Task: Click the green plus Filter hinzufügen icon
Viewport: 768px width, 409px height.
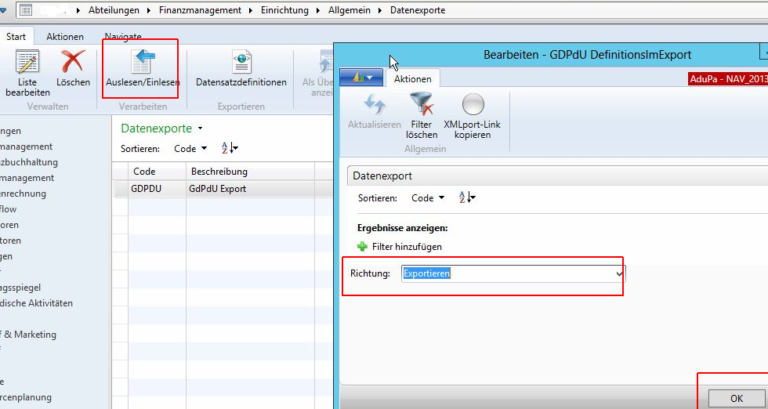Action: click(x=362, y=246)
